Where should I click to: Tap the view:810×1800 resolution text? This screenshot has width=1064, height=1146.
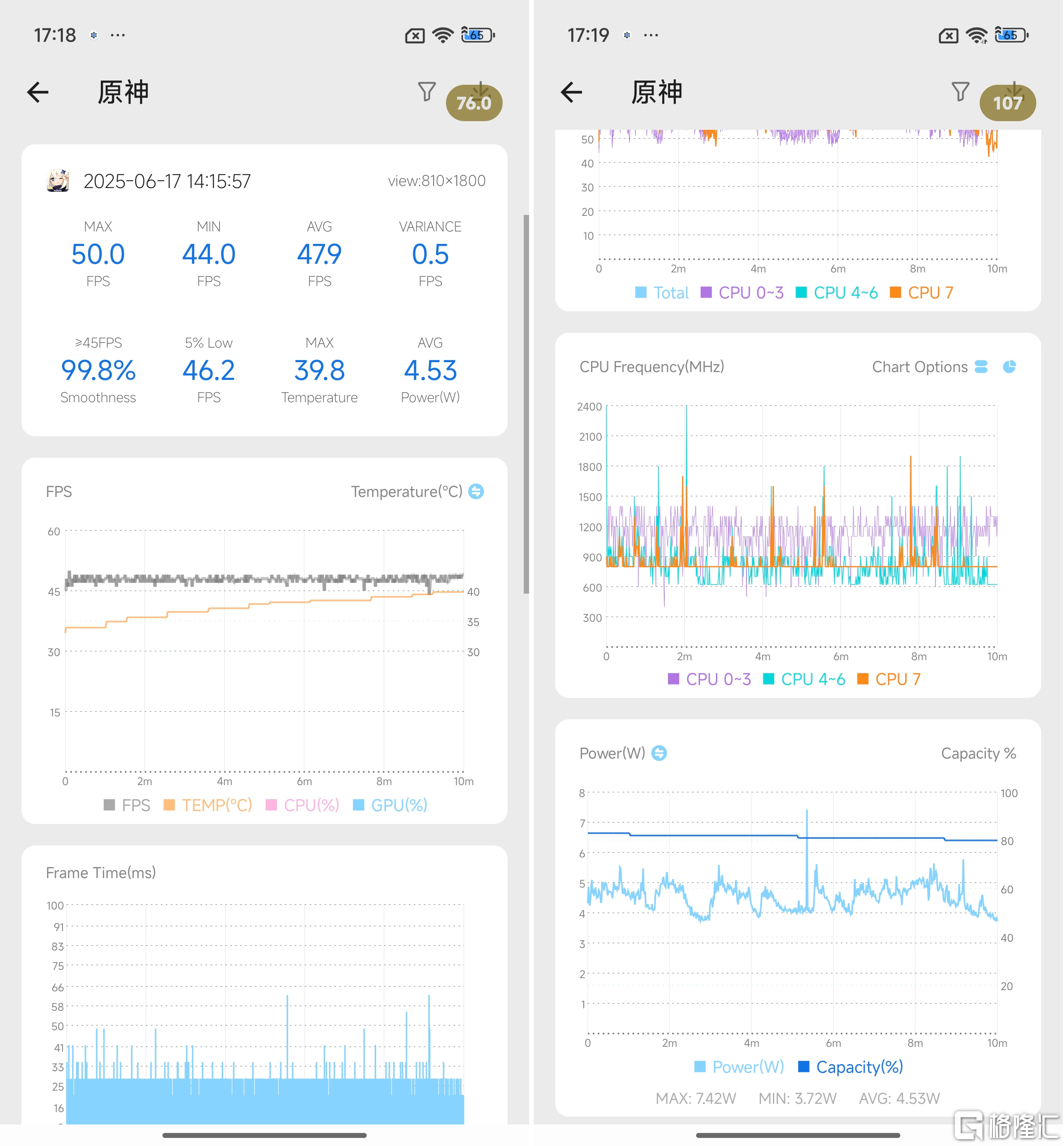click(437, 181)
